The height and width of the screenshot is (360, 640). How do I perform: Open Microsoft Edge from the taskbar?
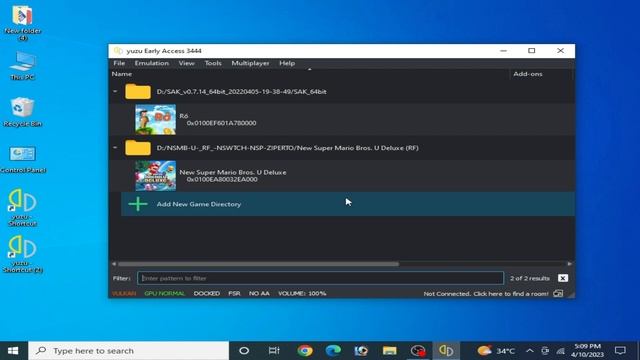[333, 351]
